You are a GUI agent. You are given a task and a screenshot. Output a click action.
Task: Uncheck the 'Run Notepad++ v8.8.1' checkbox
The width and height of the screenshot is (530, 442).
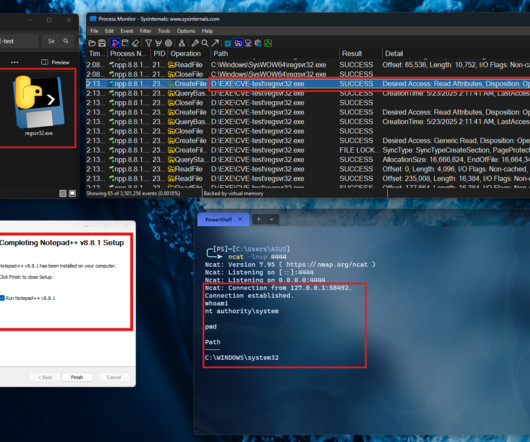[2, 298]
